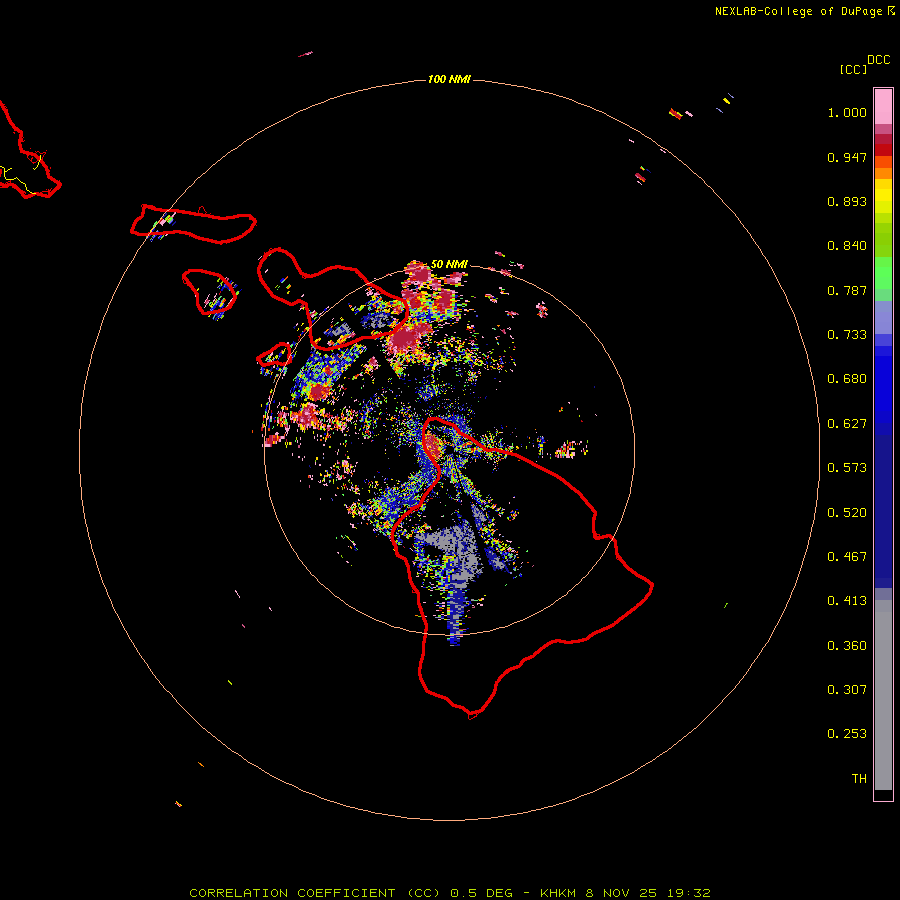
Task: Click the 0.680 scale value
Action: coord(847,379)
